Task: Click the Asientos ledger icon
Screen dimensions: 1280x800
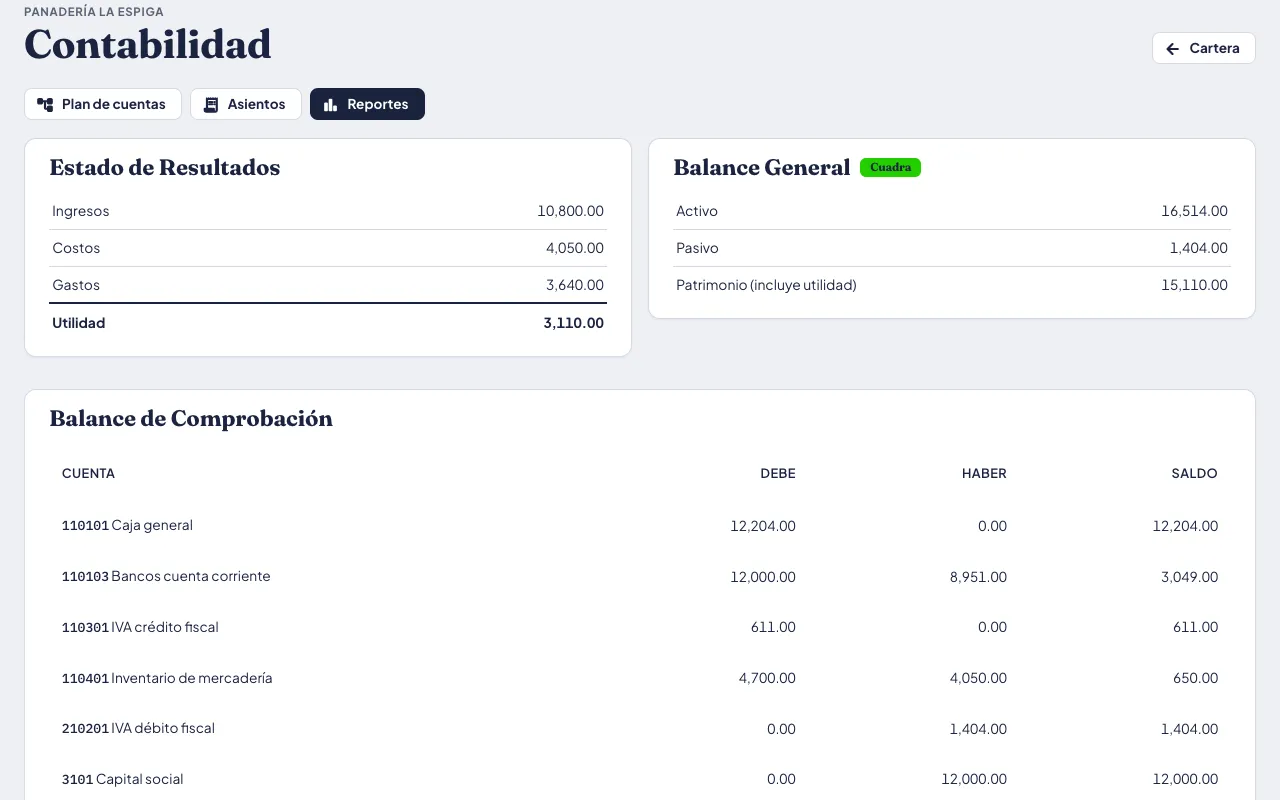Action: pos(211,104)
